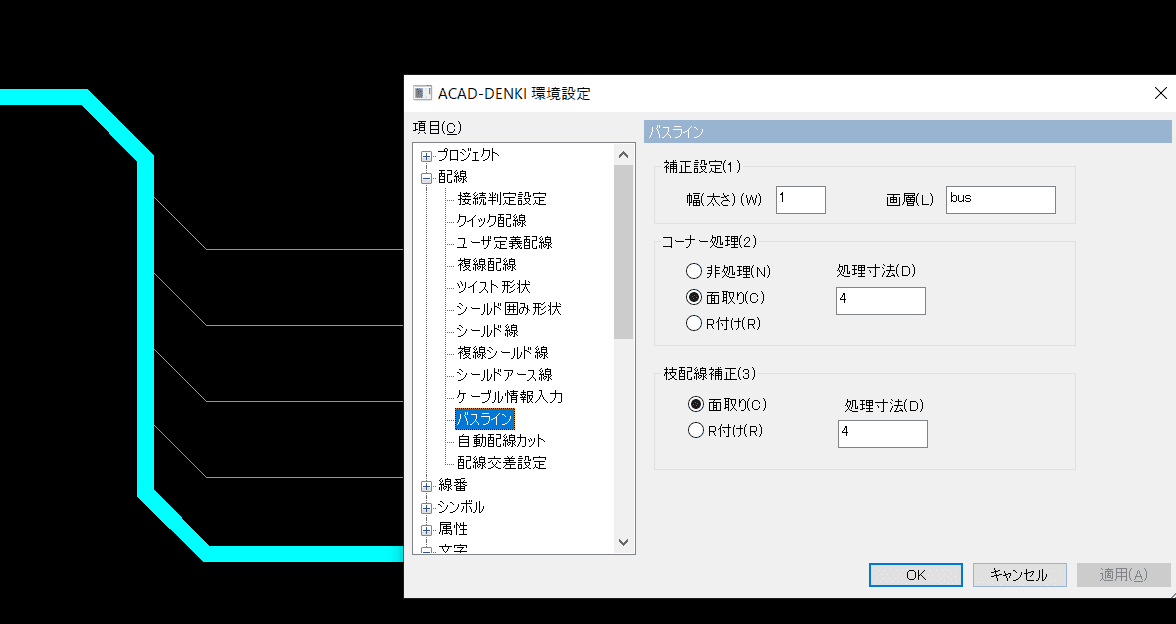Viewport: 1176px width, 624px height.
Task: Select the 線番 tree label
Action: (452, 484)
